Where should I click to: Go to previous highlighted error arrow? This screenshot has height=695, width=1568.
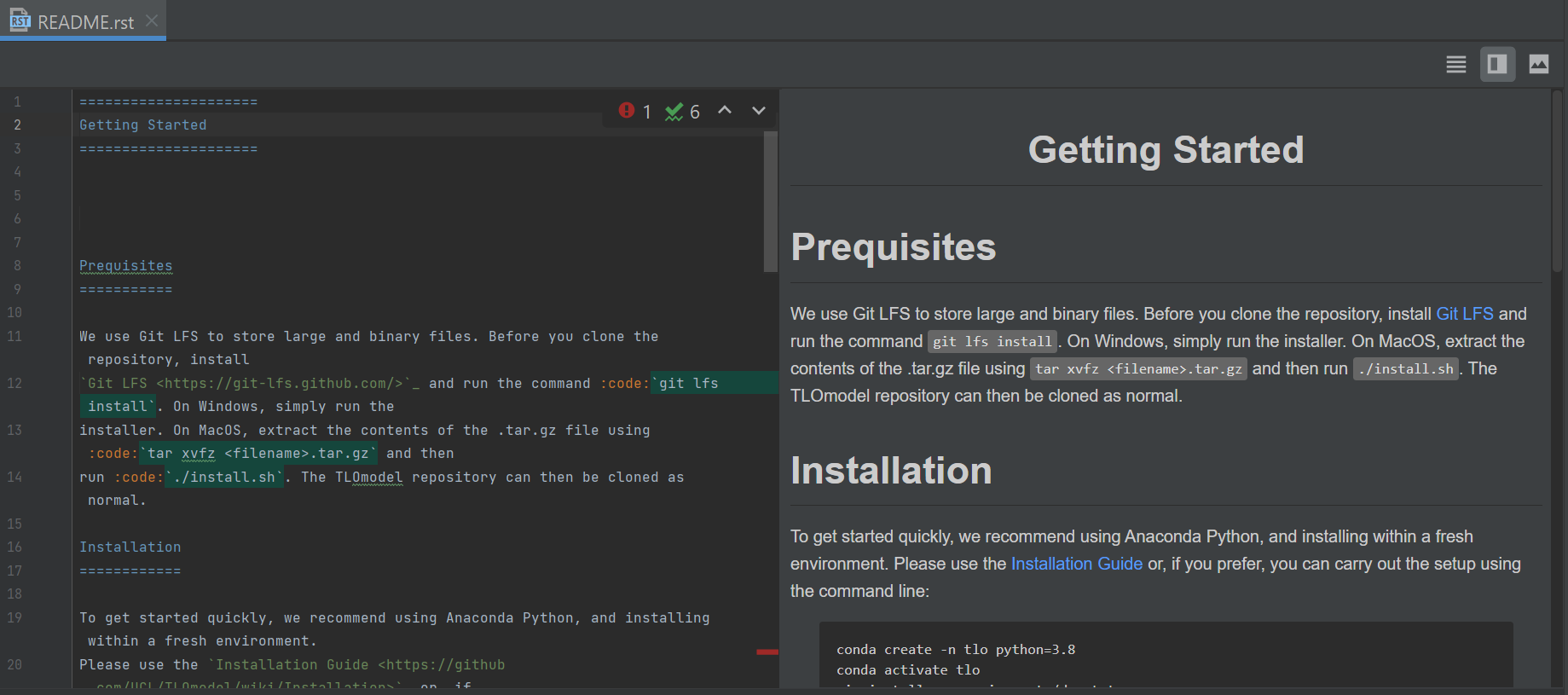pyautogui.click(x=725, y=111)
